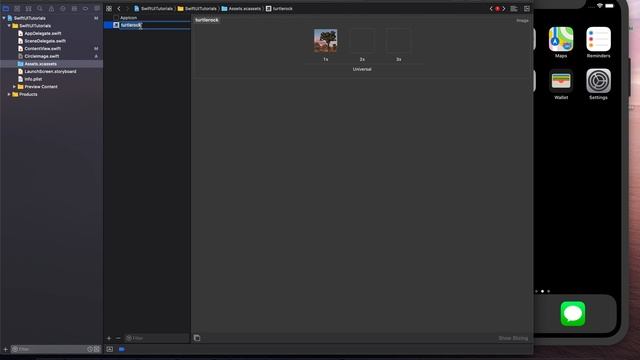Jump to the previous issue
This screenshot has width=640, height=360.
[491, 9]
